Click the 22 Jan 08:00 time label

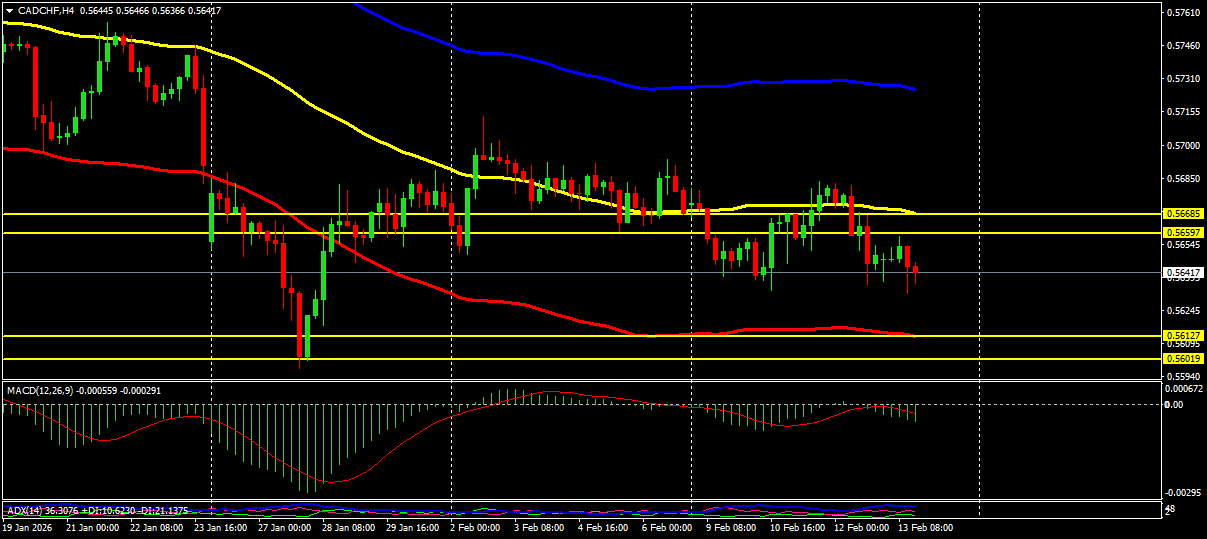click(x=156, y=527)
